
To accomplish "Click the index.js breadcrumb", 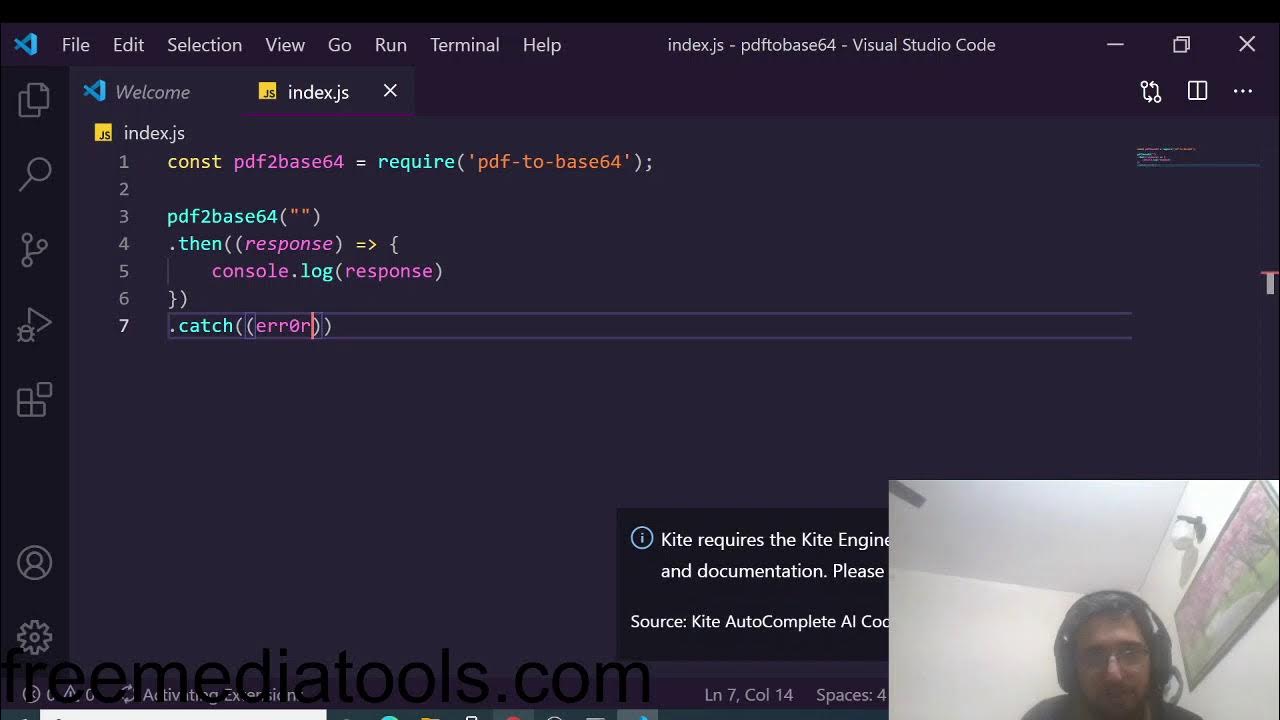I will [154, 133].
